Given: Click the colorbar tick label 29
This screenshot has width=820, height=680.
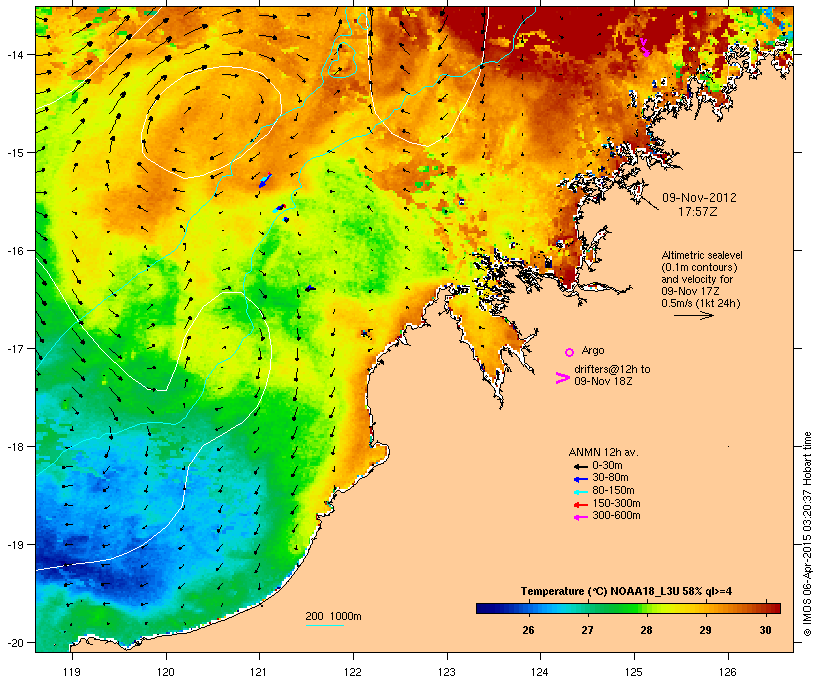Looking at the screenshot, I should tap(705, 630).
